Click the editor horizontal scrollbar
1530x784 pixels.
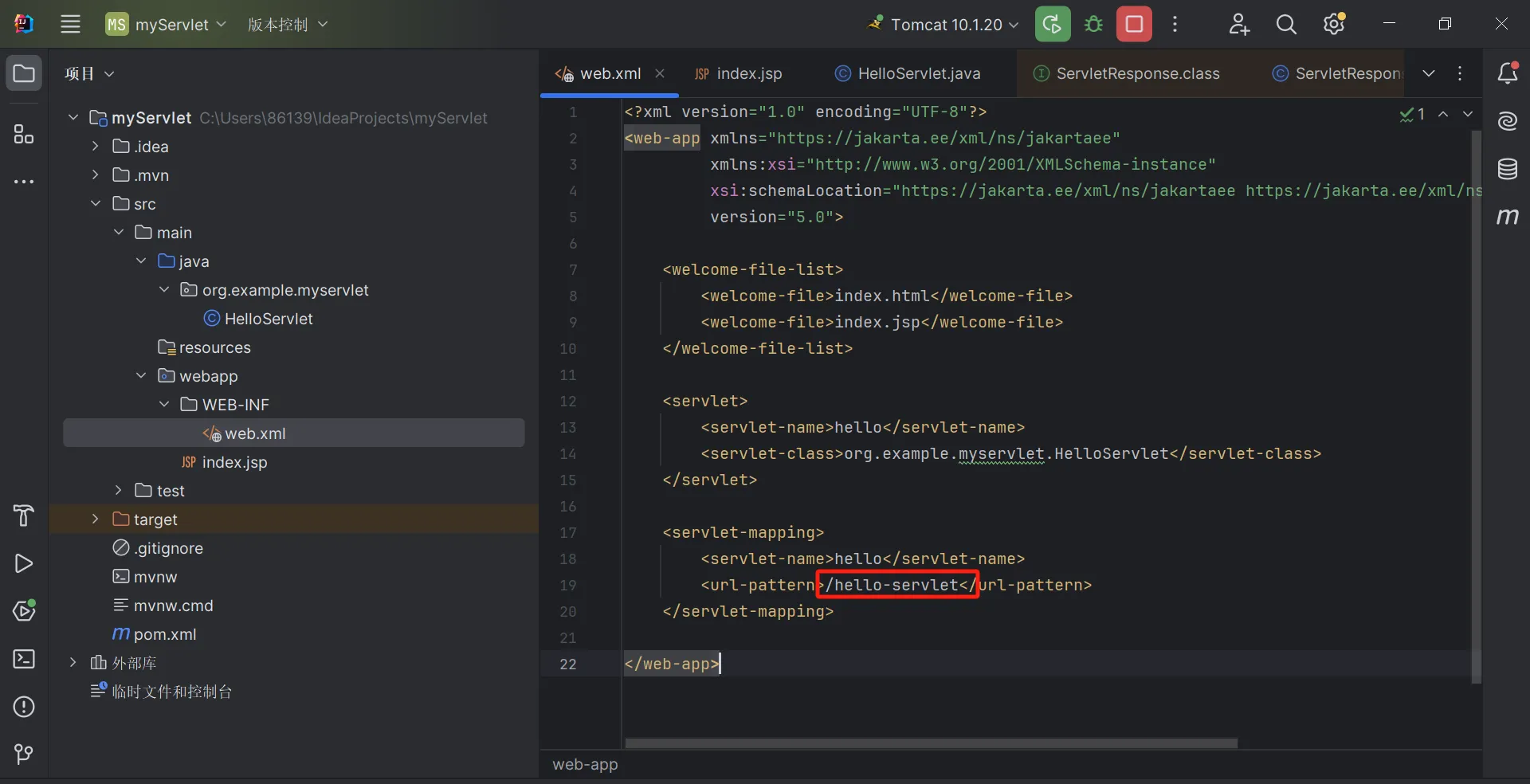(931, 743)
